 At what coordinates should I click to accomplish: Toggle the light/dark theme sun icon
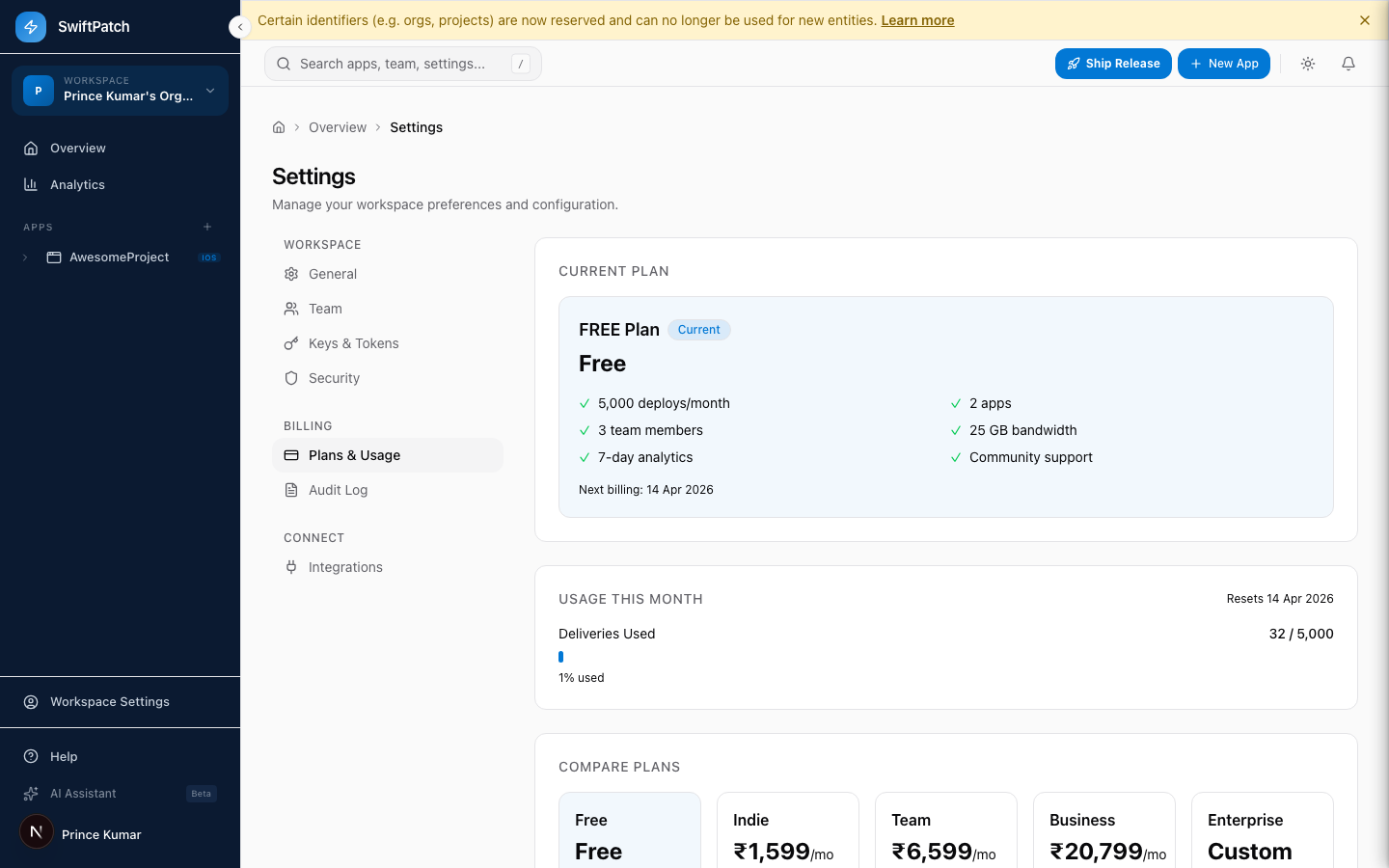(1308, 64)
